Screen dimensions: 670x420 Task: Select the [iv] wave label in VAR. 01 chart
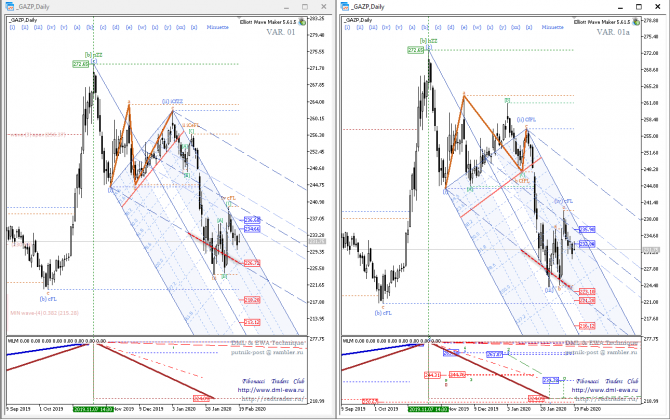[51, 27]
